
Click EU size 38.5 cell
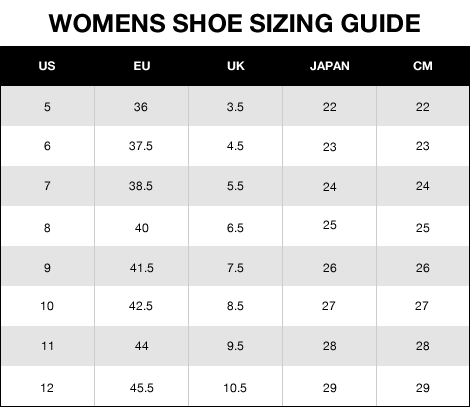point(141,186)
